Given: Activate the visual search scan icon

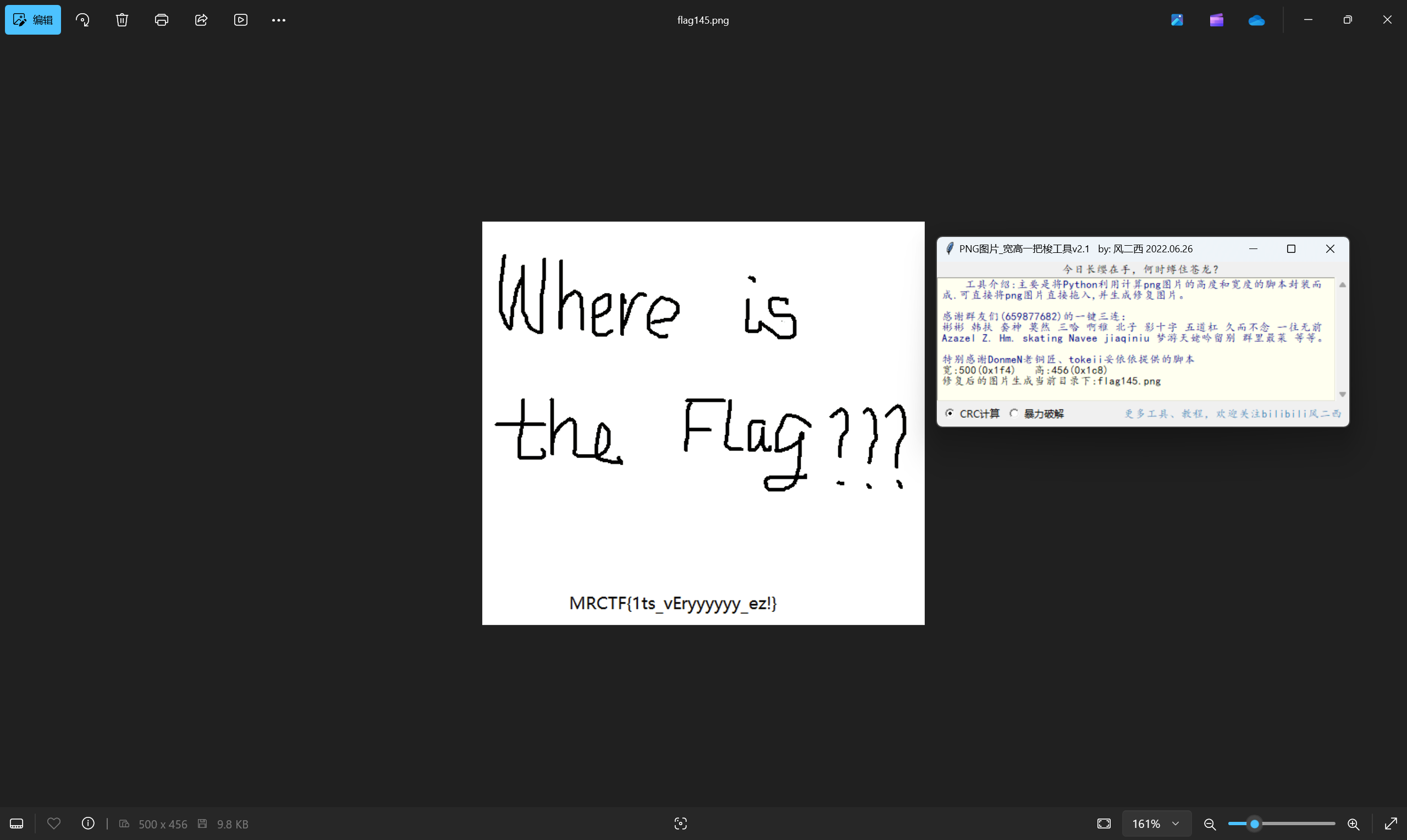Looking at the screenshot, I should pyautogui.click(x=681, y=824).
